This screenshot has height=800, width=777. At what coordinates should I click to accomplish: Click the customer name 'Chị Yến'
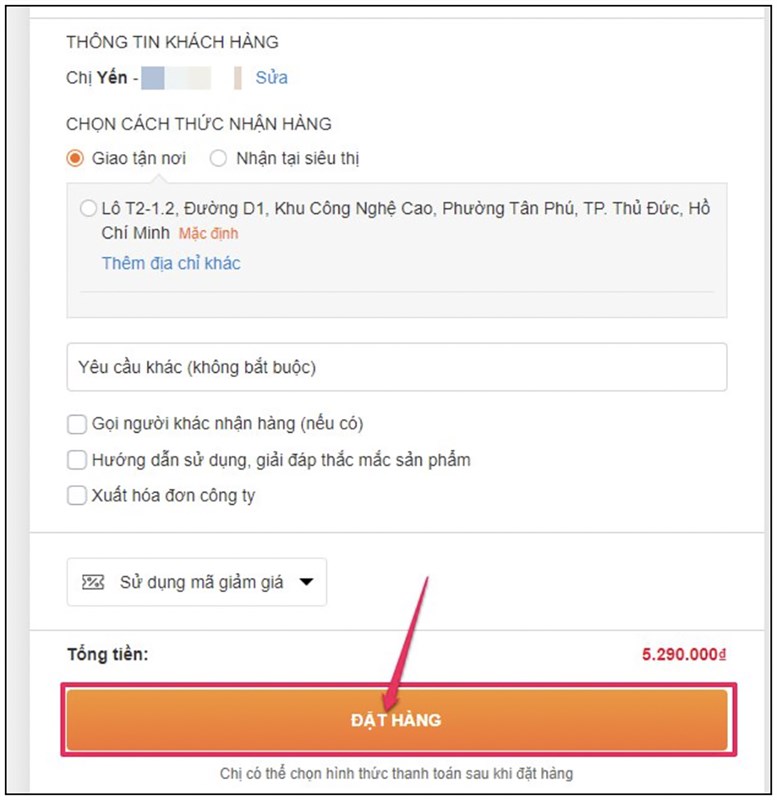pos(97,77)
